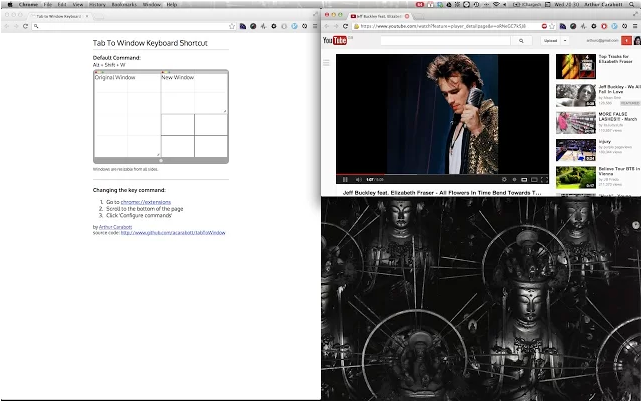The height and width of the screenshot is (401, 641).
Task: Pause the YouTube video
Action: tap(345, 179)
